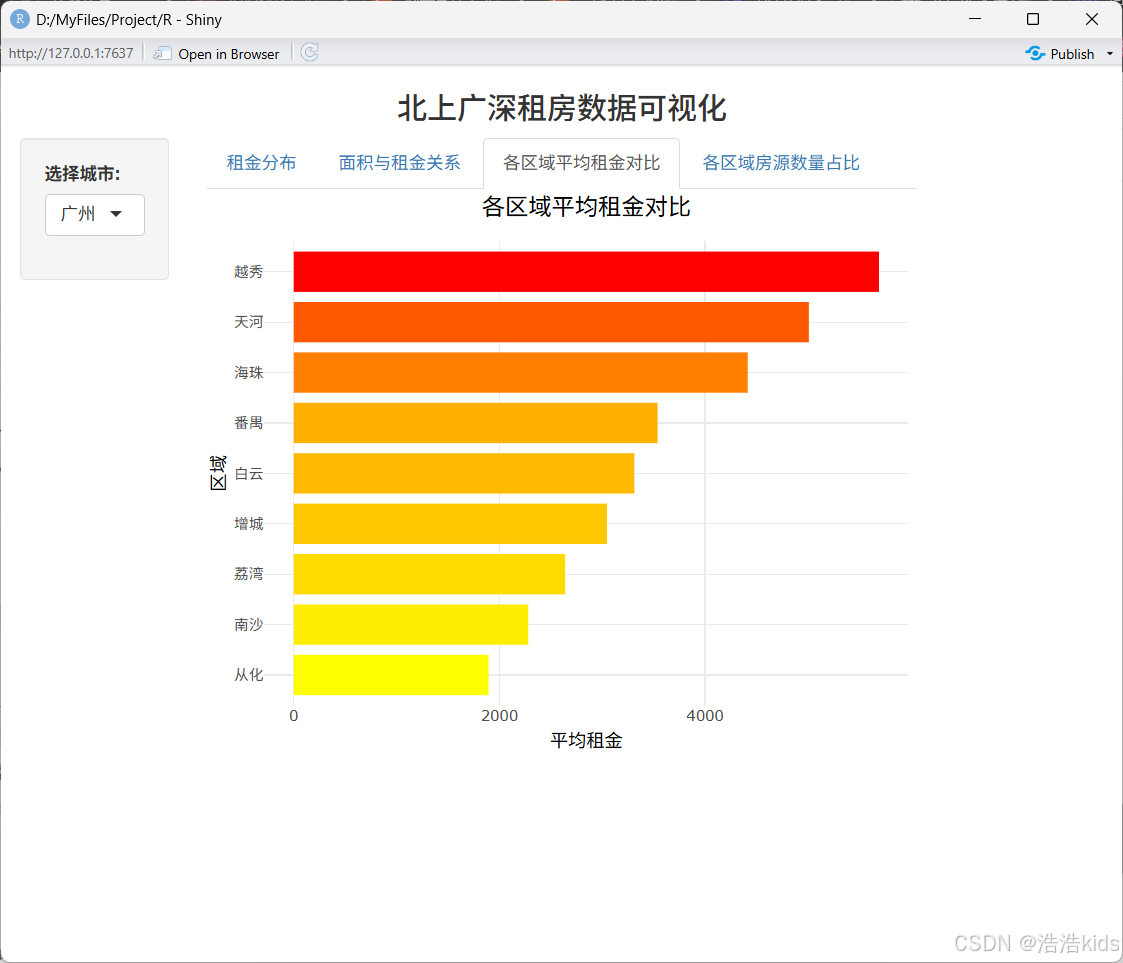Click the 平均租金 x-axis title

click(x=586, y=740)
